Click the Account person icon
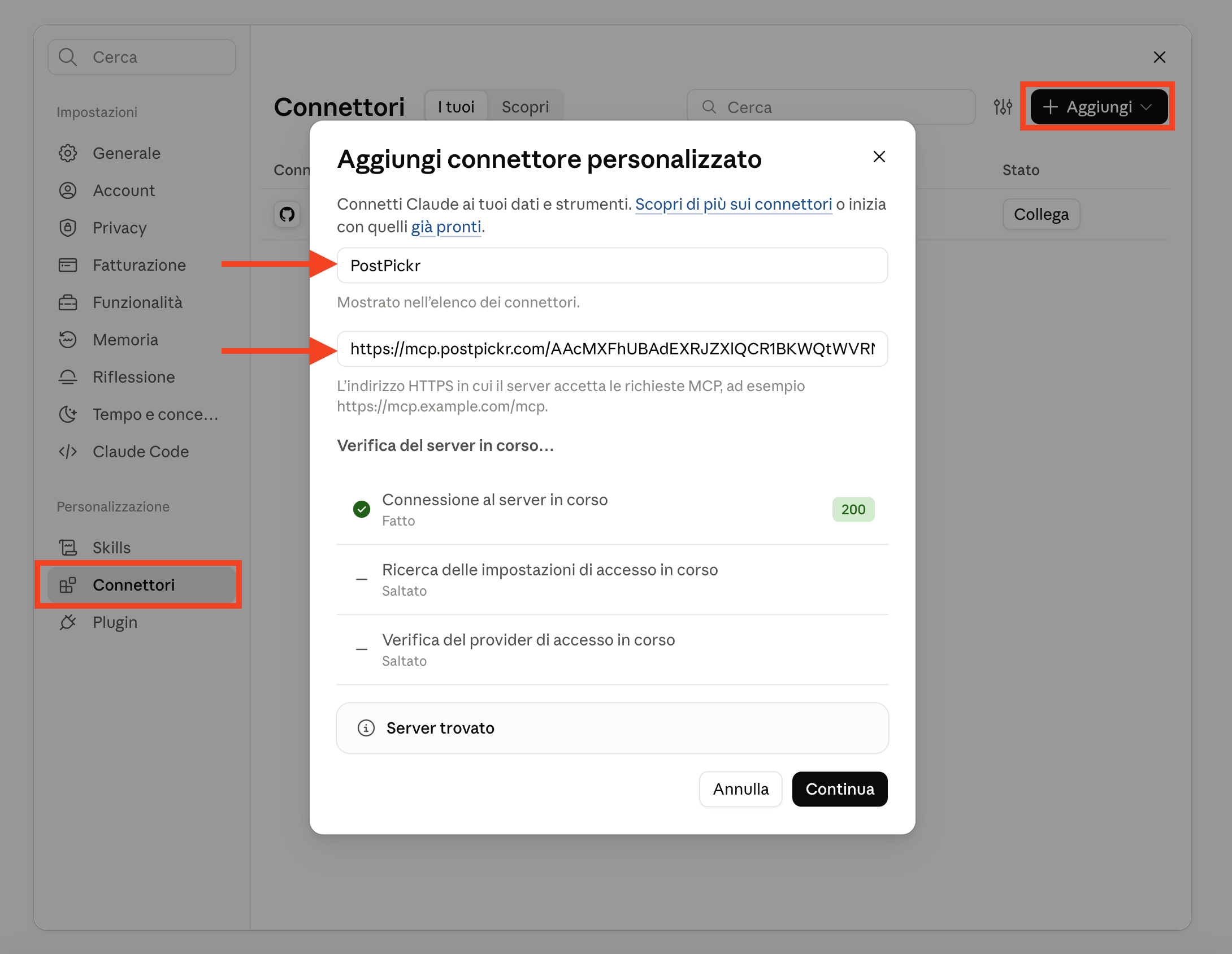Viewport: 1232px width, 954px height. coord(68,190)
